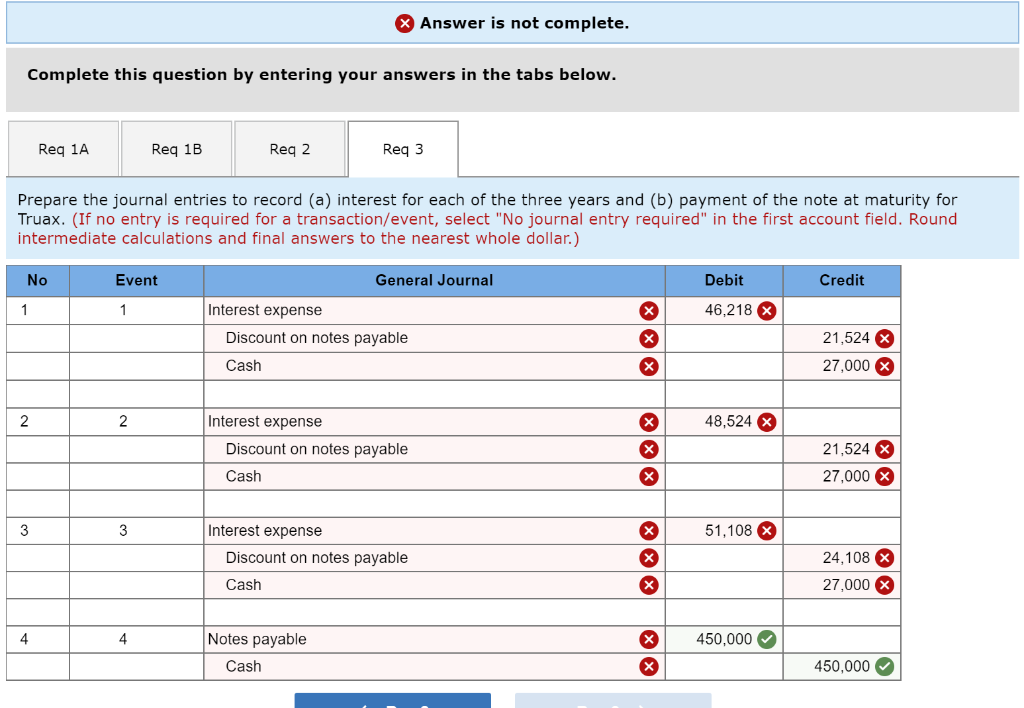Click the incorrect icon on entry 1 Discount on notes payable account

coord(648,338)
